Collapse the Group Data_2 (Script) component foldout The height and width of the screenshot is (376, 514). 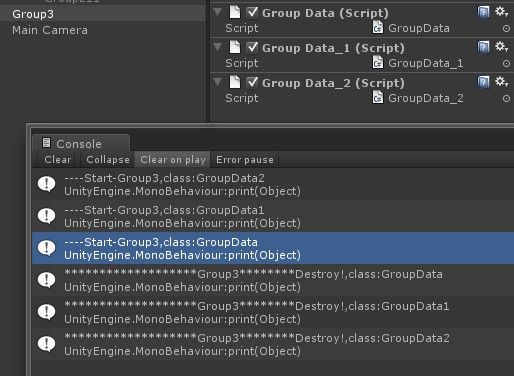218,82
